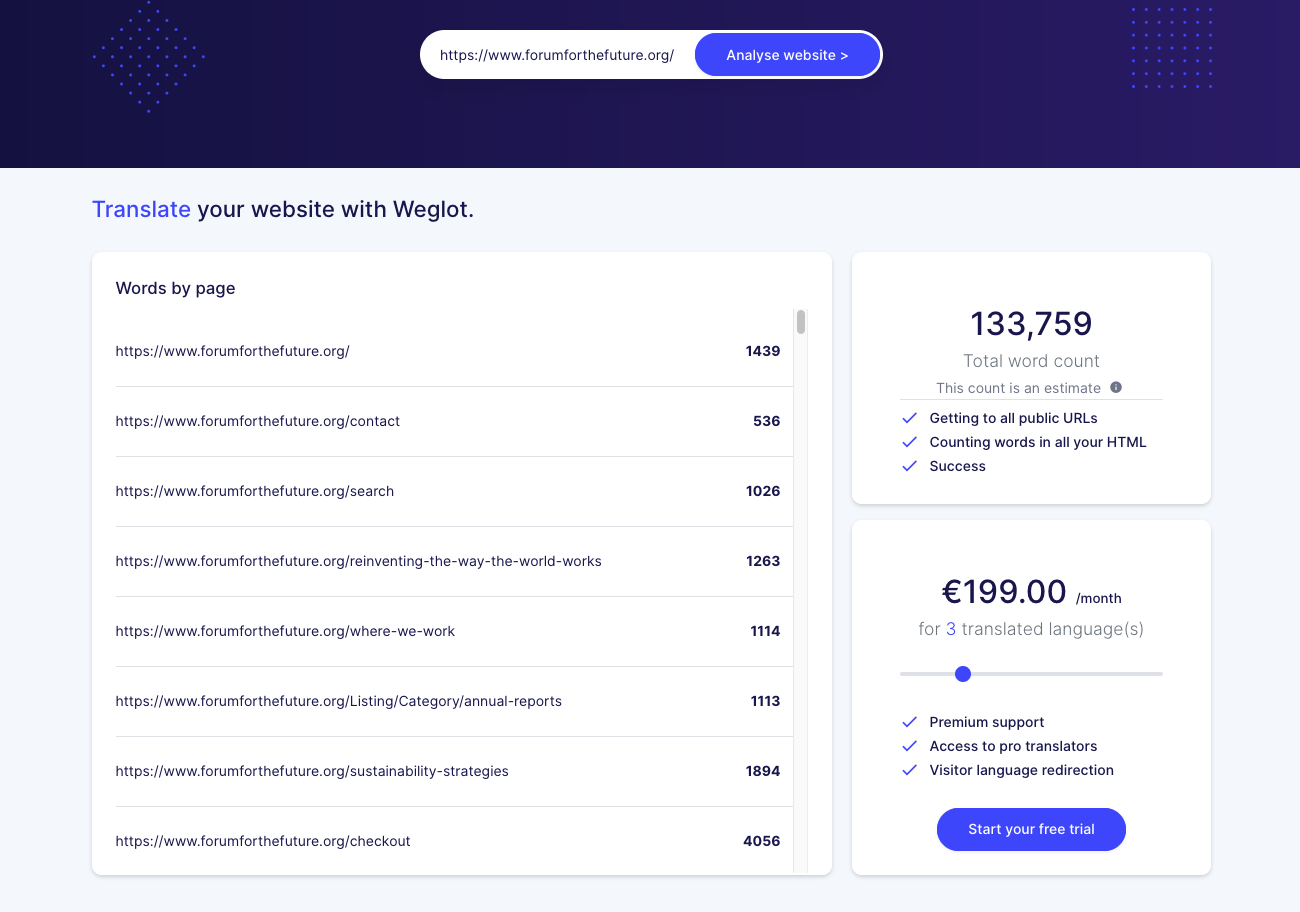
Task: Open the checkout page URL
Action: pyautogui.click(x=263, y=841)
